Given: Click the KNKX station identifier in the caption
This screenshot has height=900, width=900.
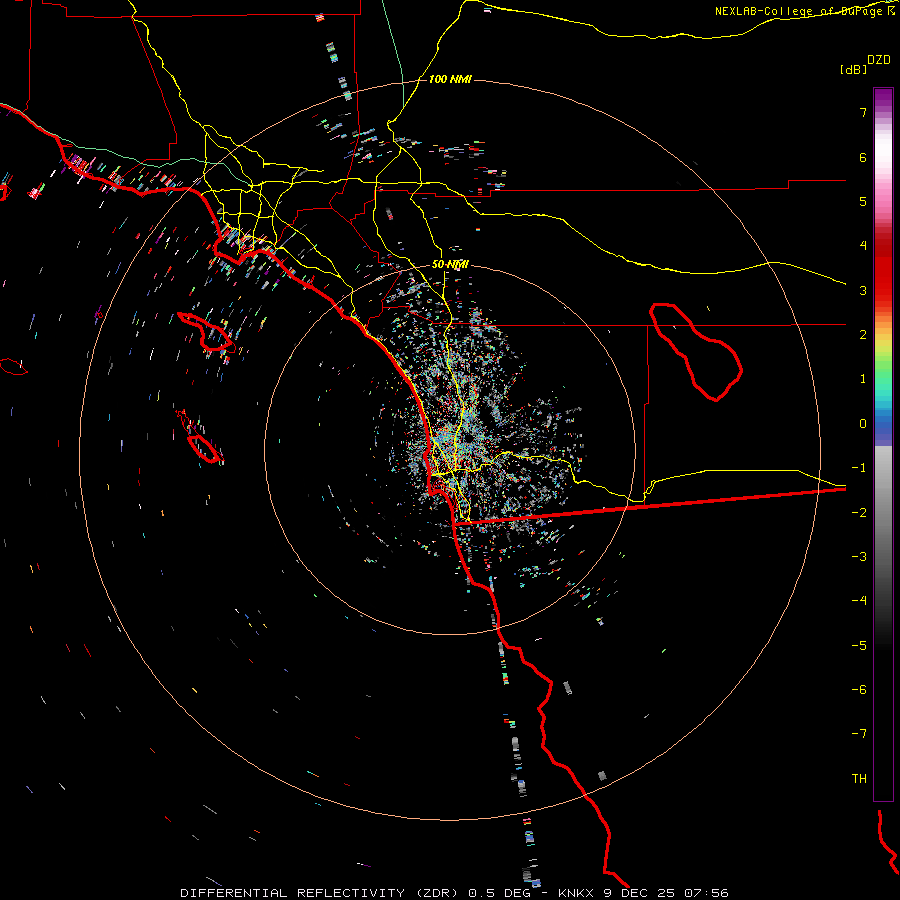Looking at the screenshot, I should (x=576, y=893).
